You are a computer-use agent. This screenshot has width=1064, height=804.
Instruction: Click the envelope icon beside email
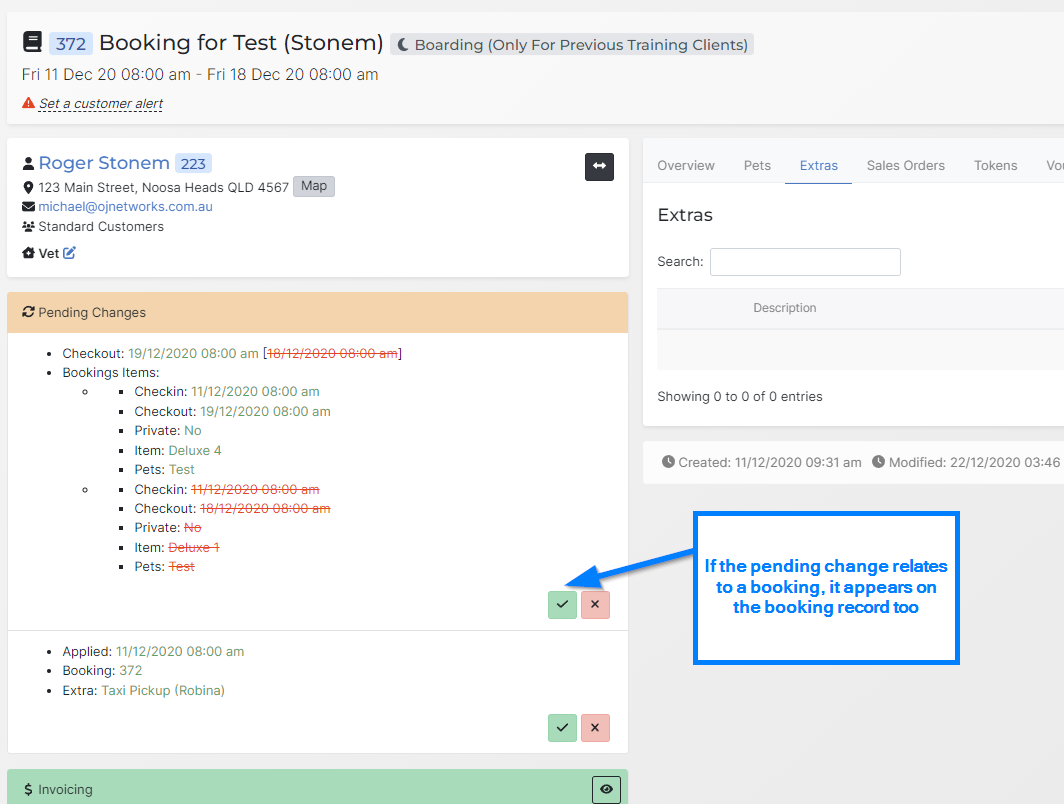coord(28,207)
